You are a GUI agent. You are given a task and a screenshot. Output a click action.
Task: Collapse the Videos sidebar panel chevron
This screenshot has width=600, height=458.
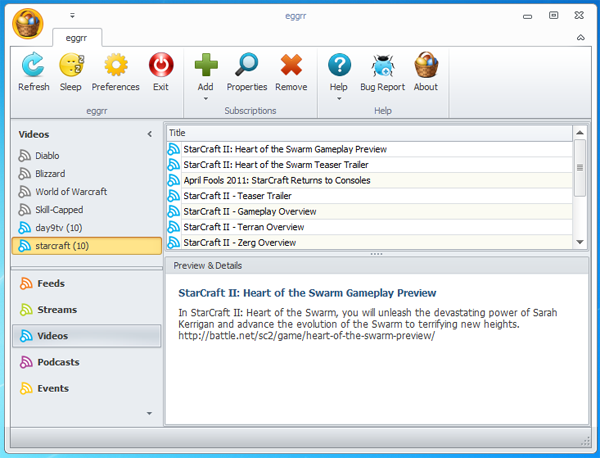tap(150, 134)
